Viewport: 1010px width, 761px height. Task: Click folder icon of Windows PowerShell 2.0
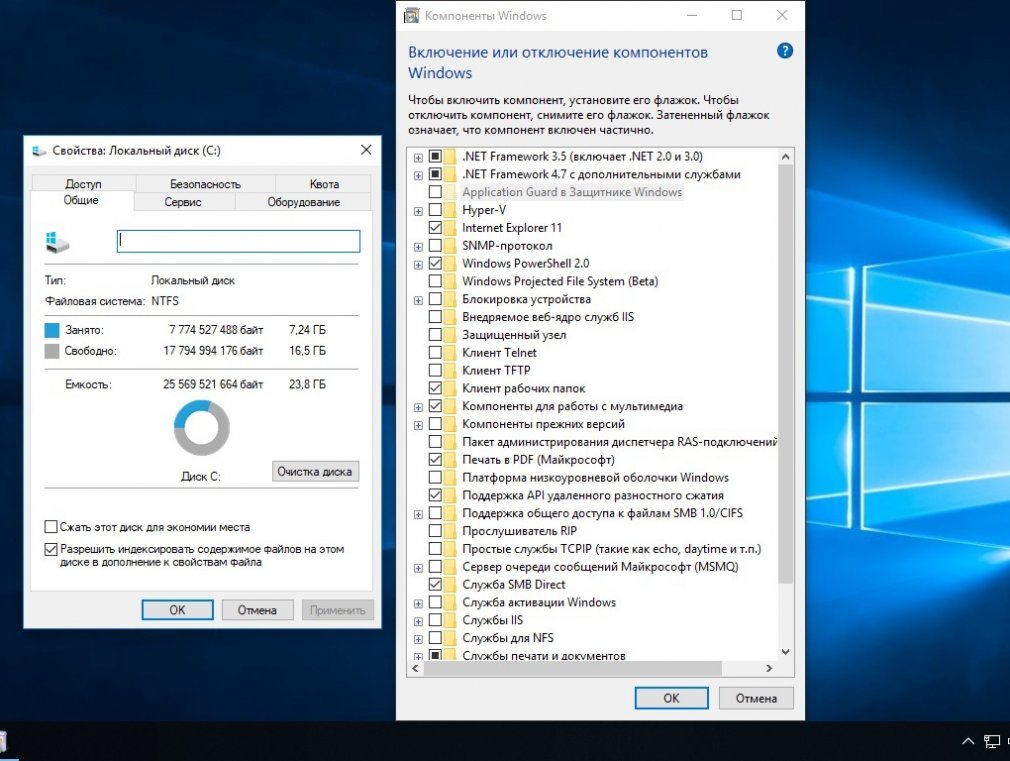tap(450, 264)
